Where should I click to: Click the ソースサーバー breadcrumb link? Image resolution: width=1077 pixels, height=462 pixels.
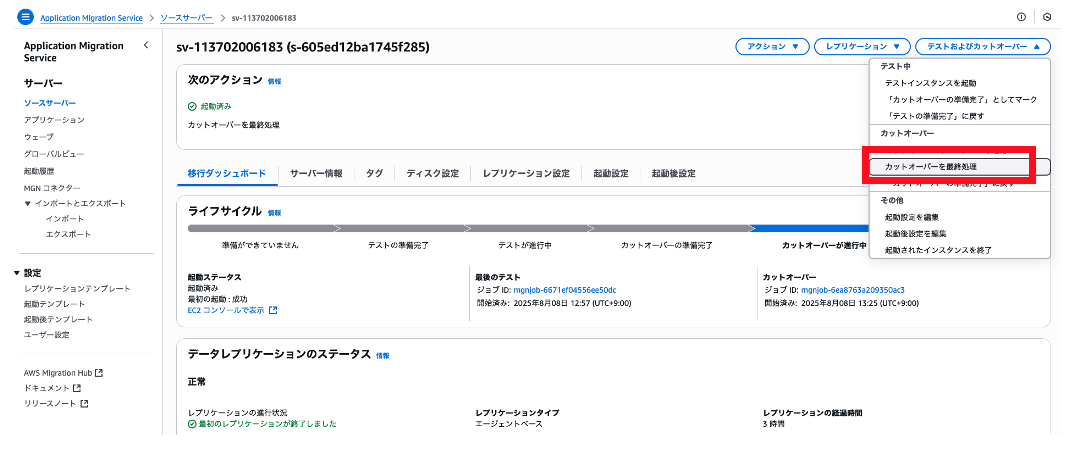(186, 18)
